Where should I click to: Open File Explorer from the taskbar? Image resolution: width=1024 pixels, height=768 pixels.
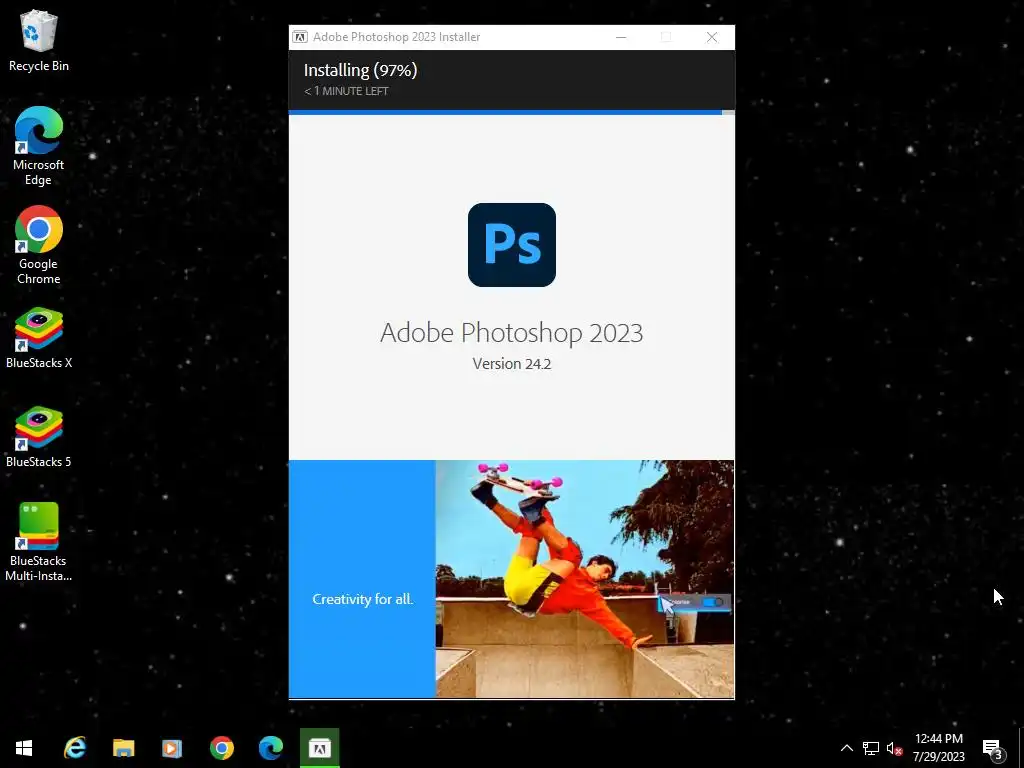[x=123, y=748]
